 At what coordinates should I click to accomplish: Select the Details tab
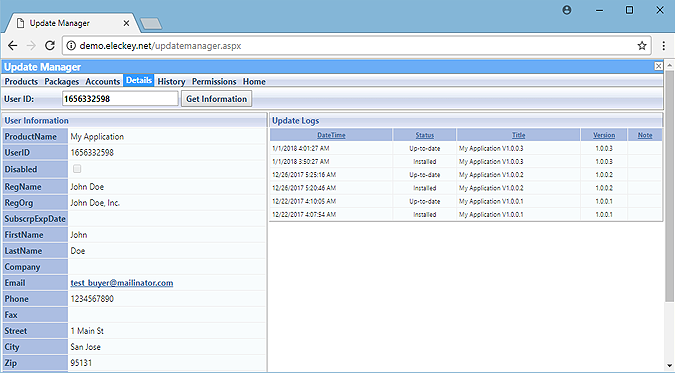tap(139, 81)
